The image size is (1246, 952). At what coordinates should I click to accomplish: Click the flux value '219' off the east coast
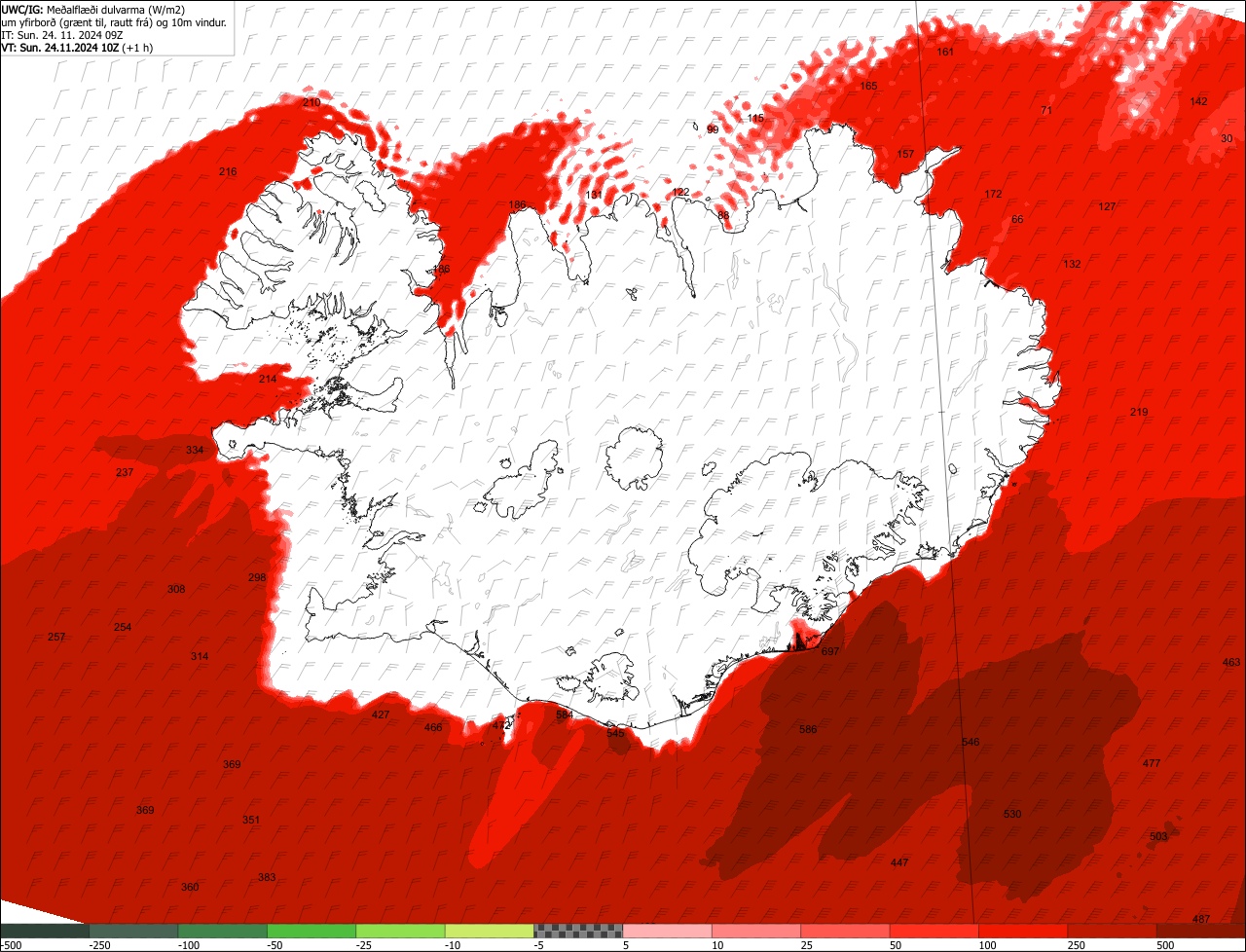(x=1139, y=412)
